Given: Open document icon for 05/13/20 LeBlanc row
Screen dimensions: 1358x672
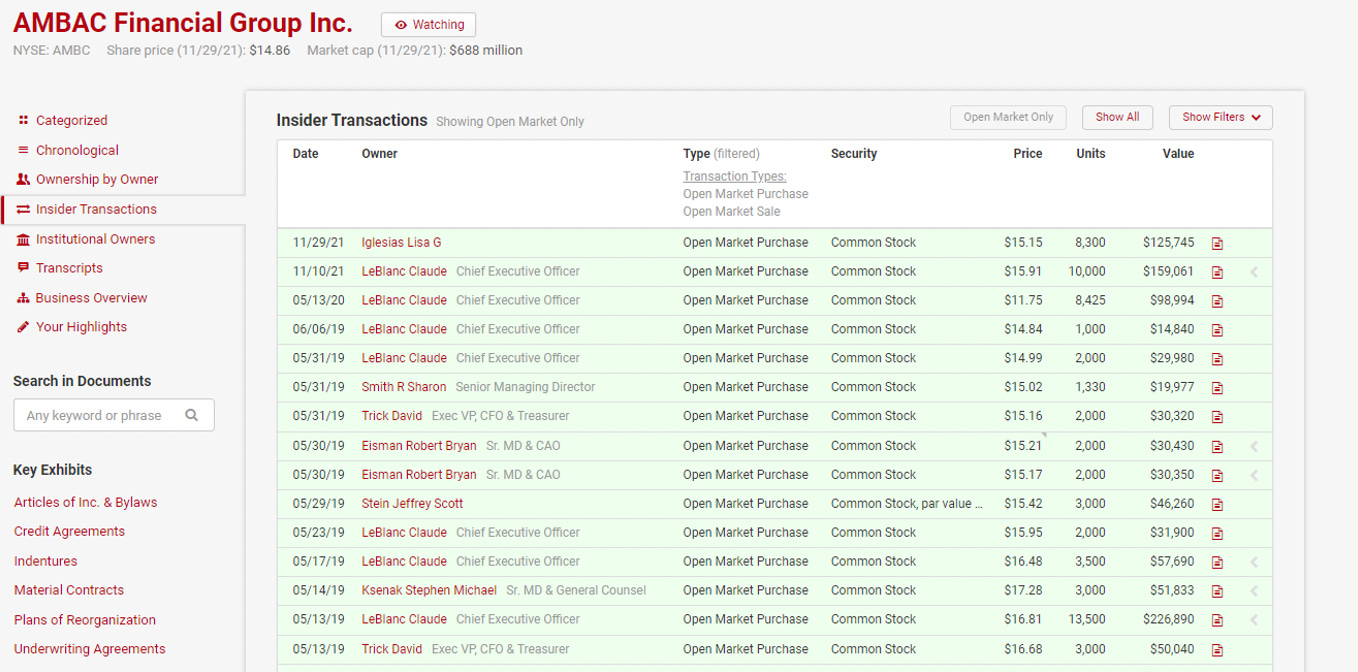Looking at the screenshot, I should coord(1217,301).
